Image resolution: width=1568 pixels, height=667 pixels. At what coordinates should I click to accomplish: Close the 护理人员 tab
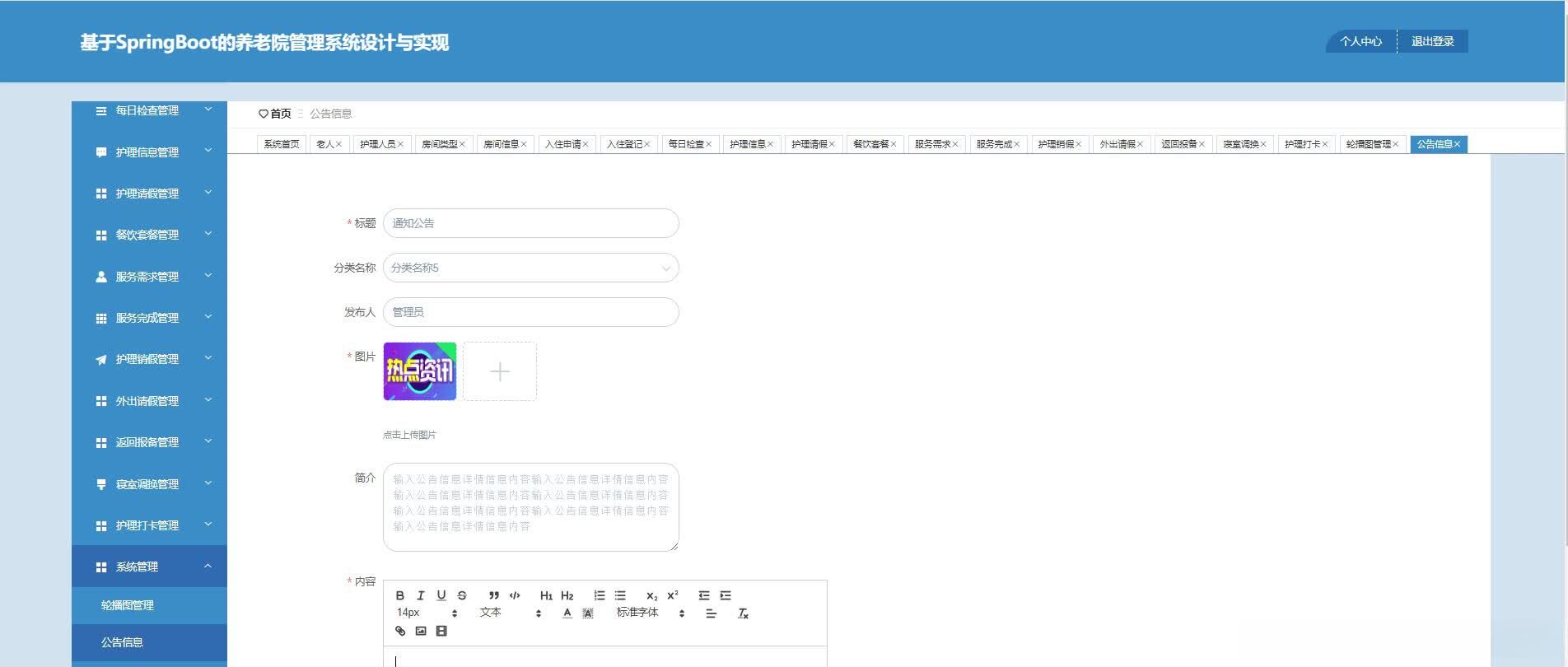400,144
